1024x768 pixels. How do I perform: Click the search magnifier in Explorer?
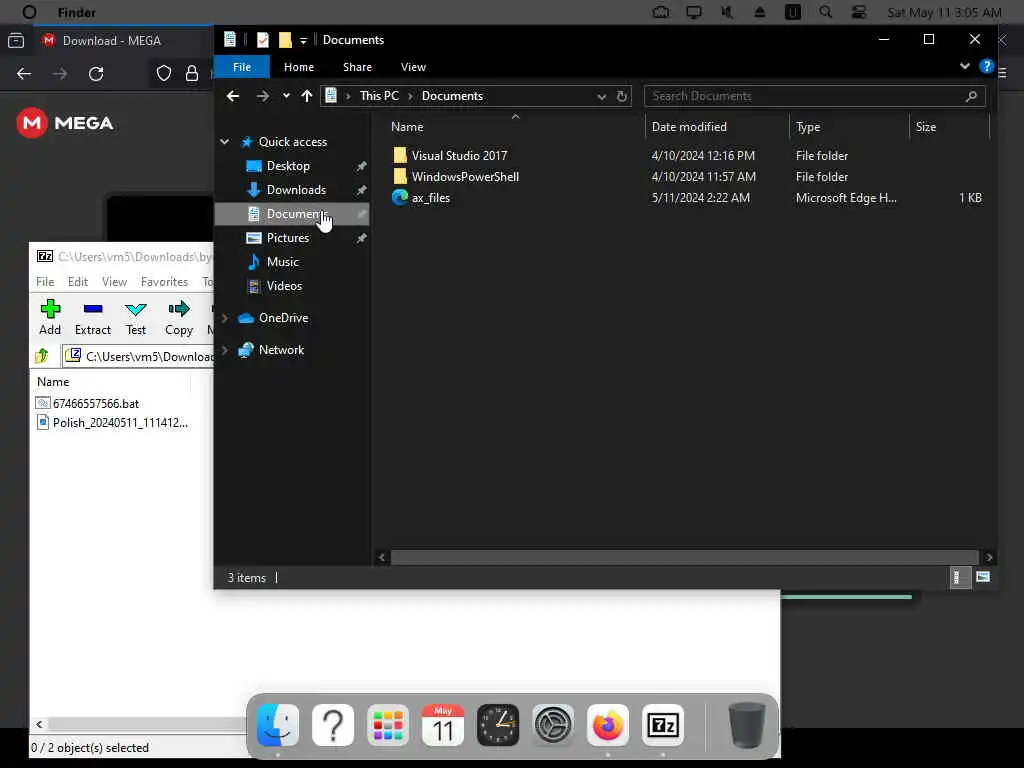(971, 96)
